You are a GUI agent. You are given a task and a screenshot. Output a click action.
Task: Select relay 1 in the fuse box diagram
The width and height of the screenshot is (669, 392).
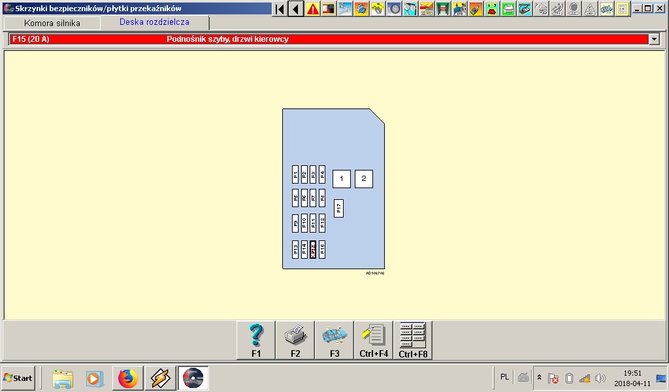click(341, 179)
